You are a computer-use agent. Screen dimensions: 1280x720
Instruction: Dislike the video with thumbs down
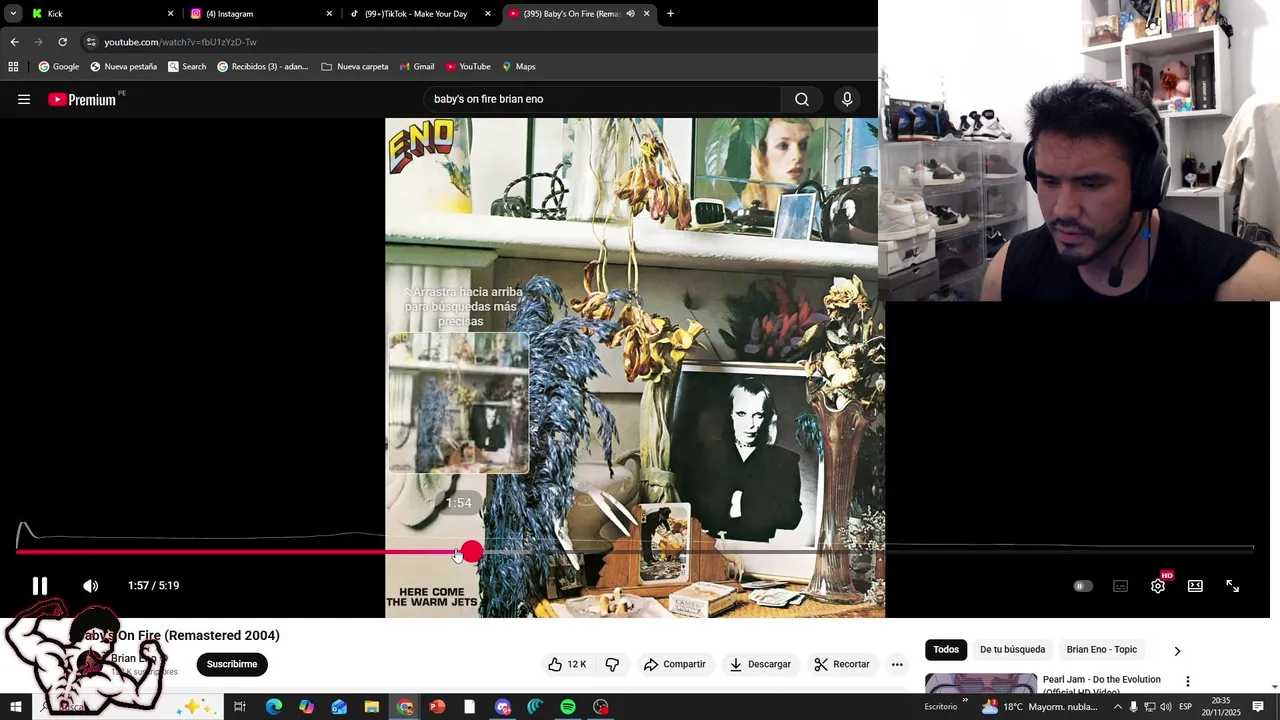tap(612, 664)
